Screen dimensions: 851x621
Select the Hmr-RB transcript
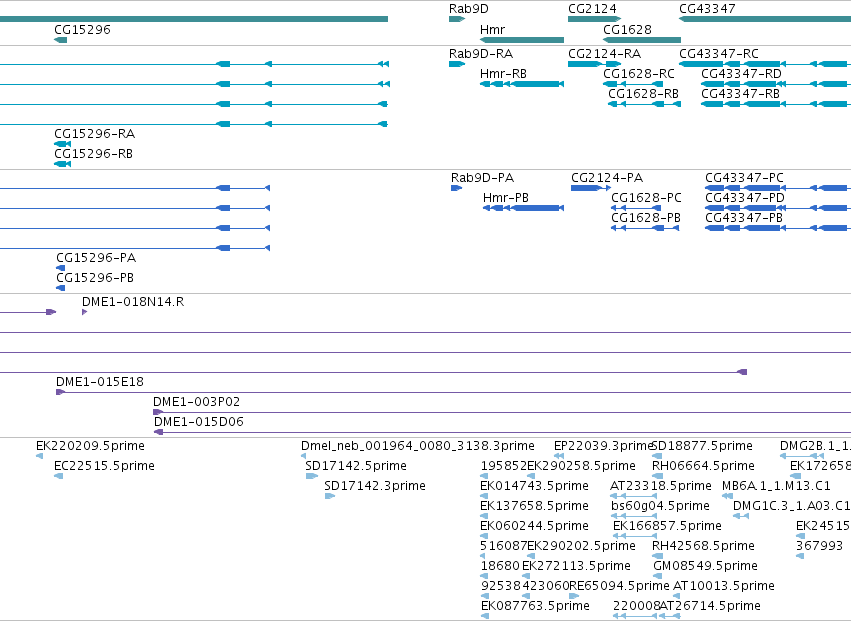pos(522,84)
